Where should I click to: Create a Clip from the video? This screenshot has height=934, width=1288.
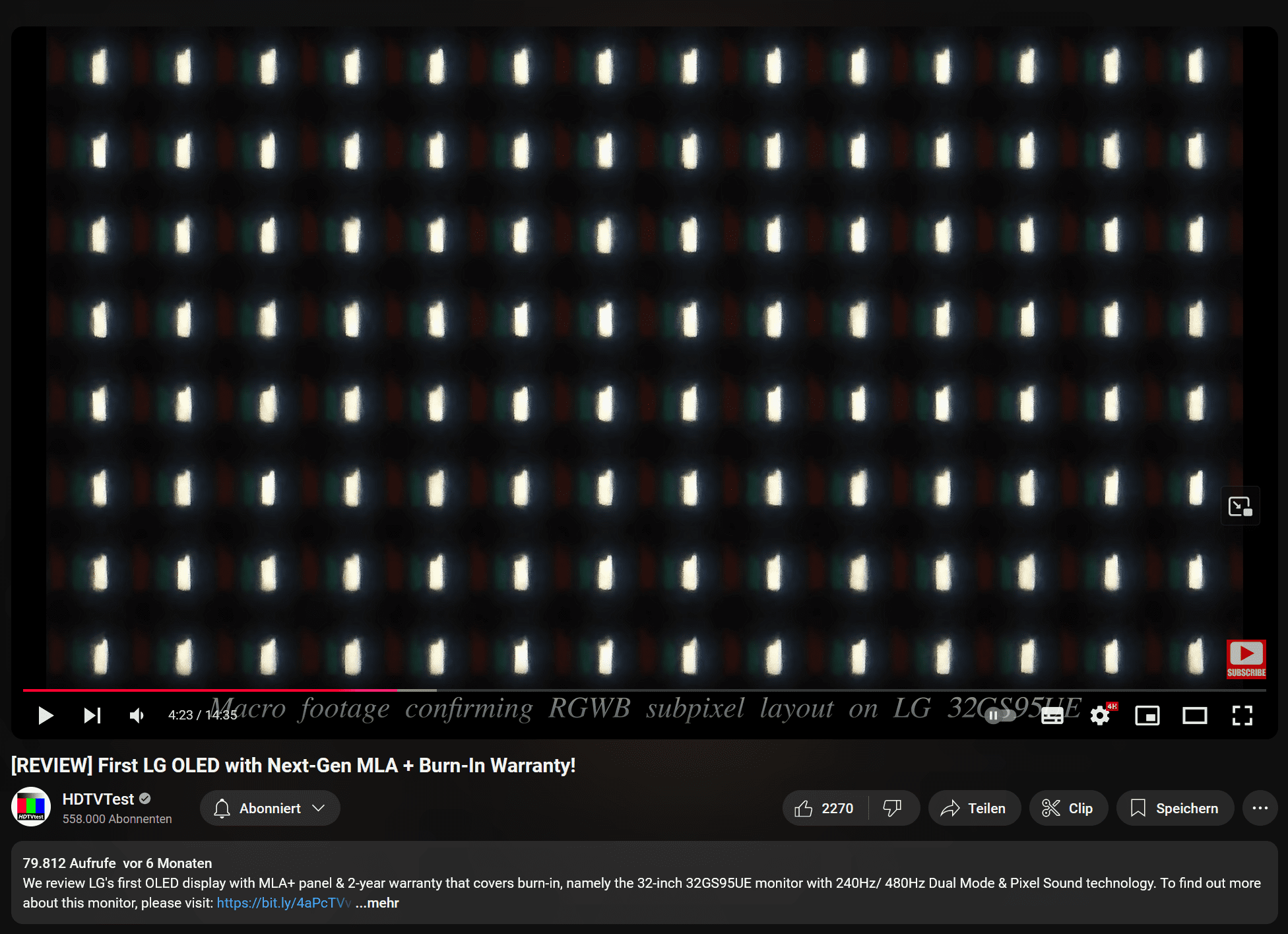click(x=1068, y=808)
